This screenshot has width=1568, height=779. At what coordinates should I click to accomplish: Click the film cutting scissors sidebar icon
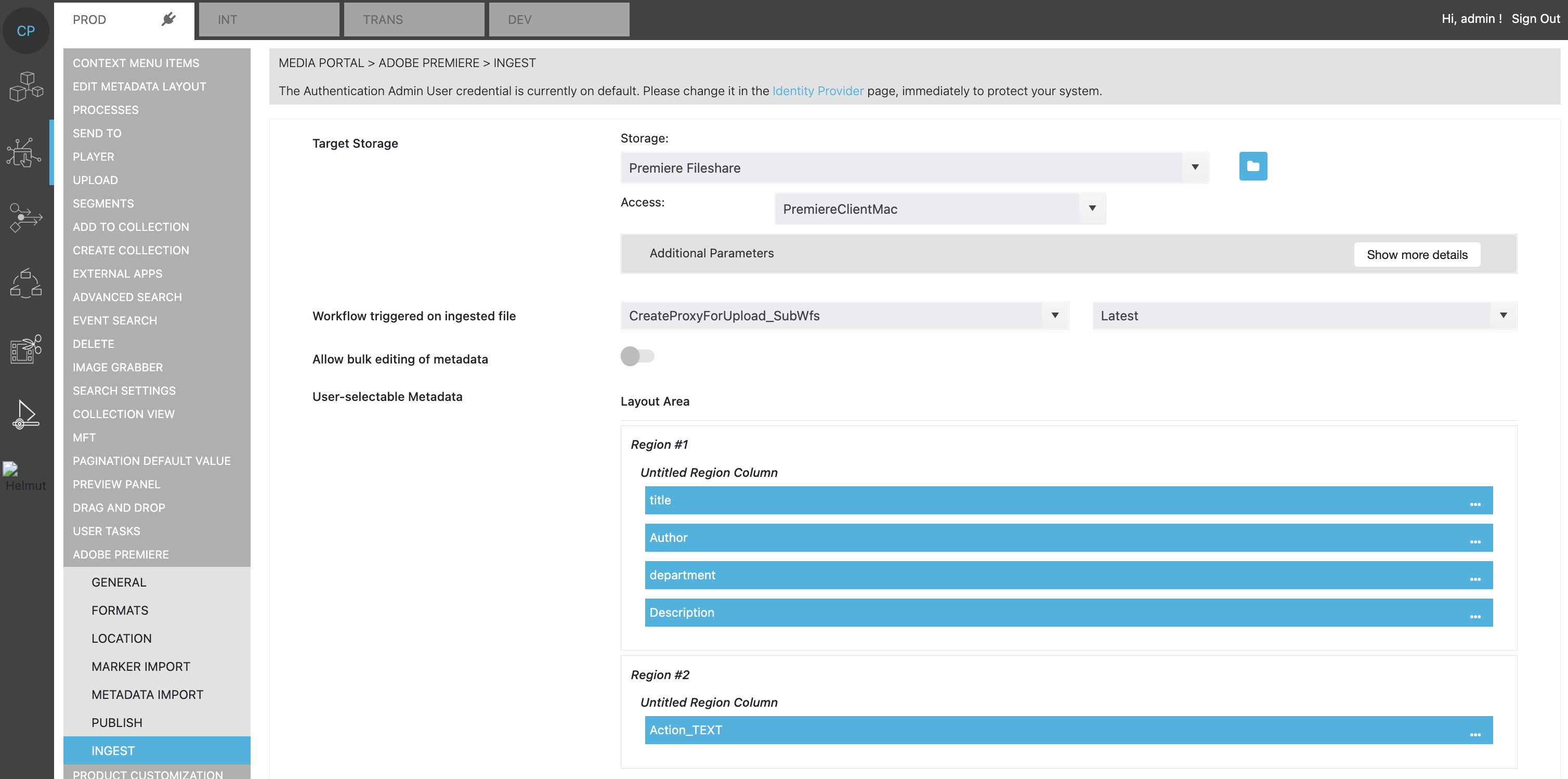pos(25,349)
